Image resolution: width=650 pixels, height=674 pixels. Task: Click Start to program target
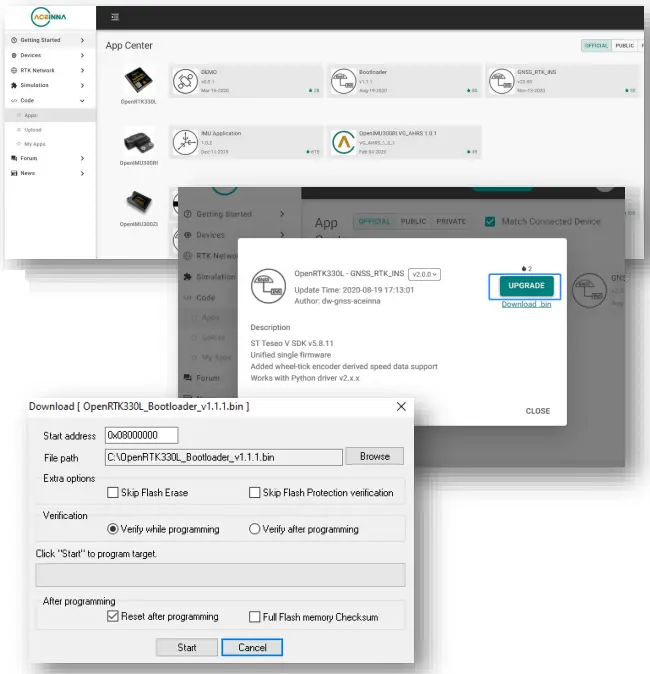click(x=187, y=647)
